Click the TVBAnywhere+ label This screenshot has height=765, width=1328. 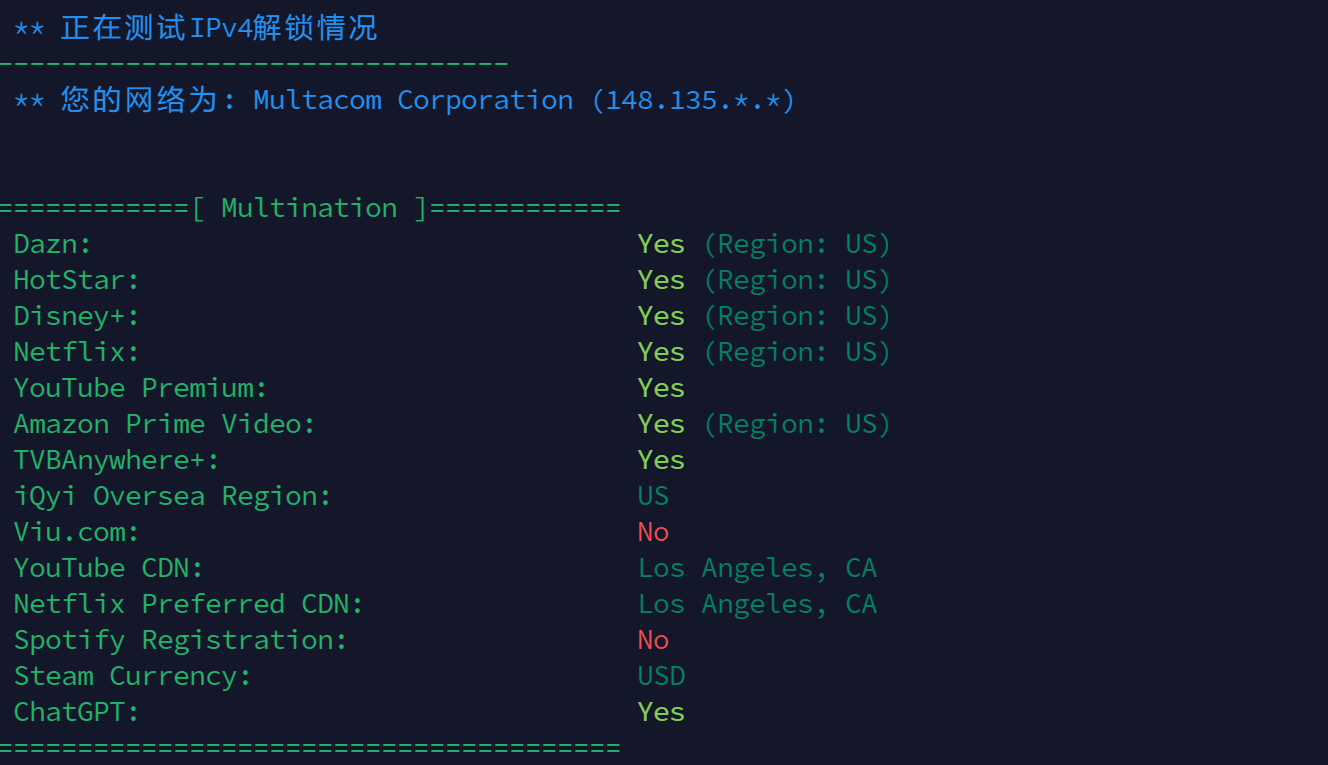click(117, 460)
